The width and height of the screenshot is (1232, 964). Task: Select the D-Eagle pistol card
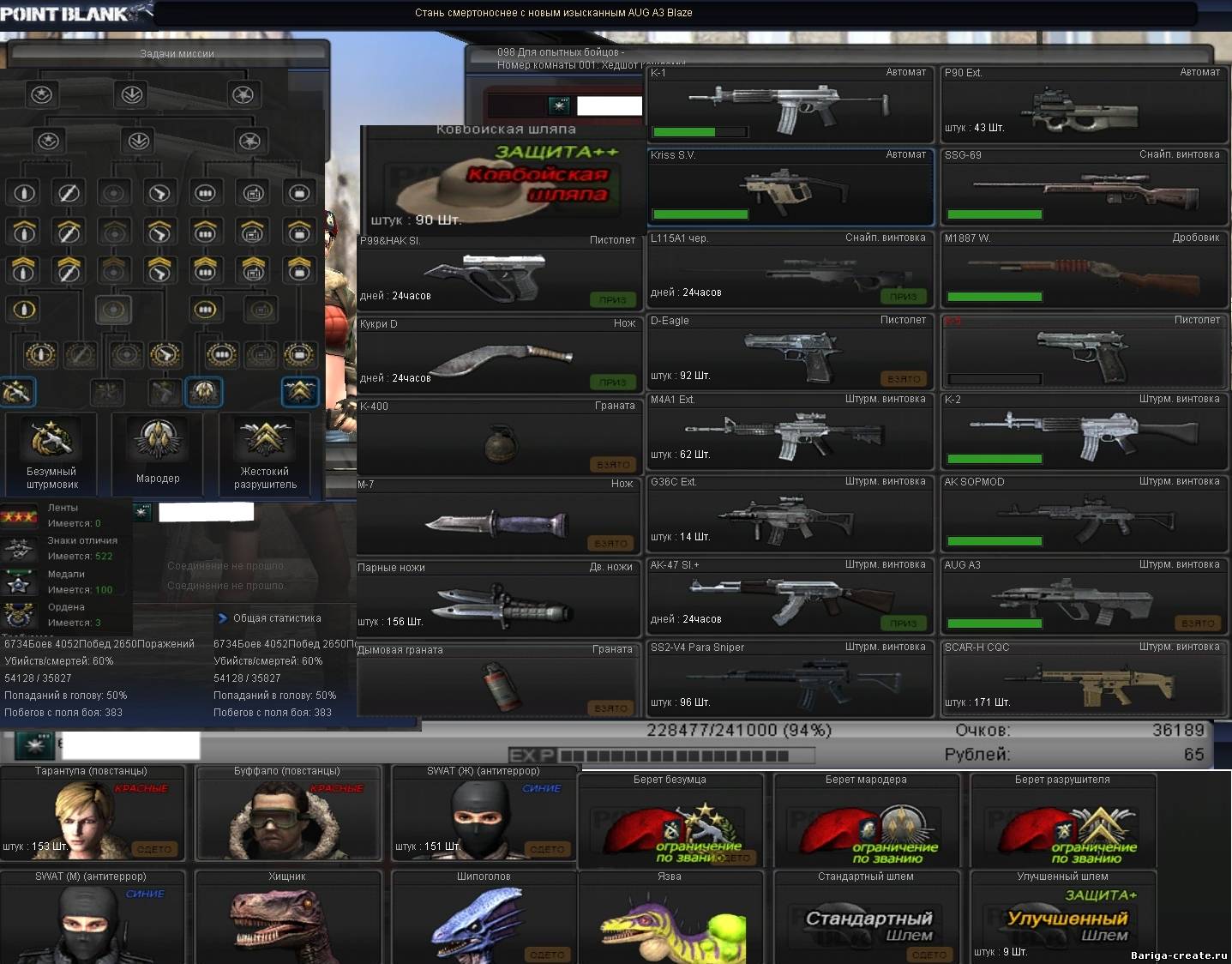[x=790, y=352]
